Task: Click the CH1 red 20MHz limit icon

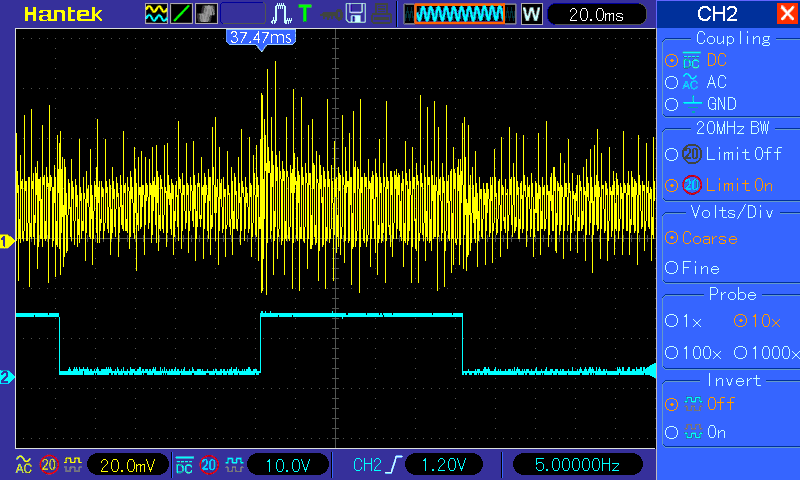Action: (x=49, y=465)
